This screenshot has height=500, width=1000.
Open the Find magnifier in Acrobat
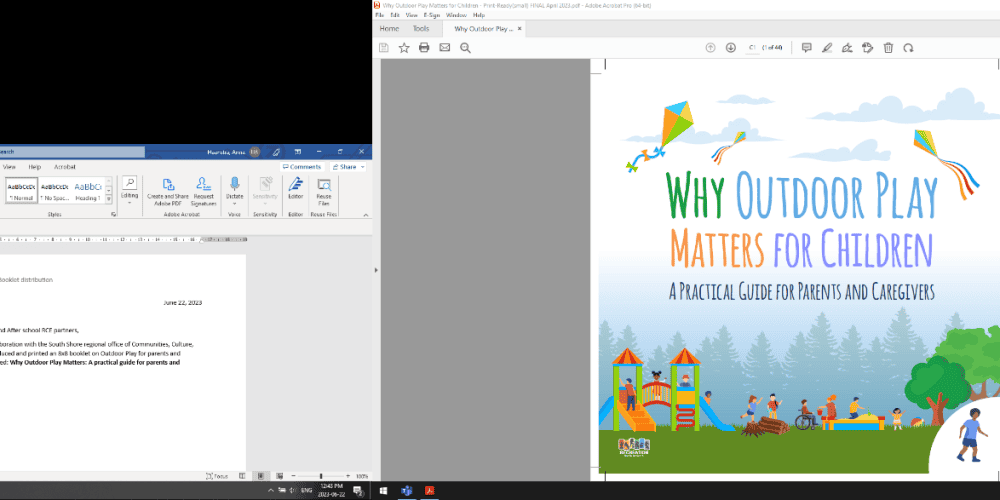pos(465,48)
